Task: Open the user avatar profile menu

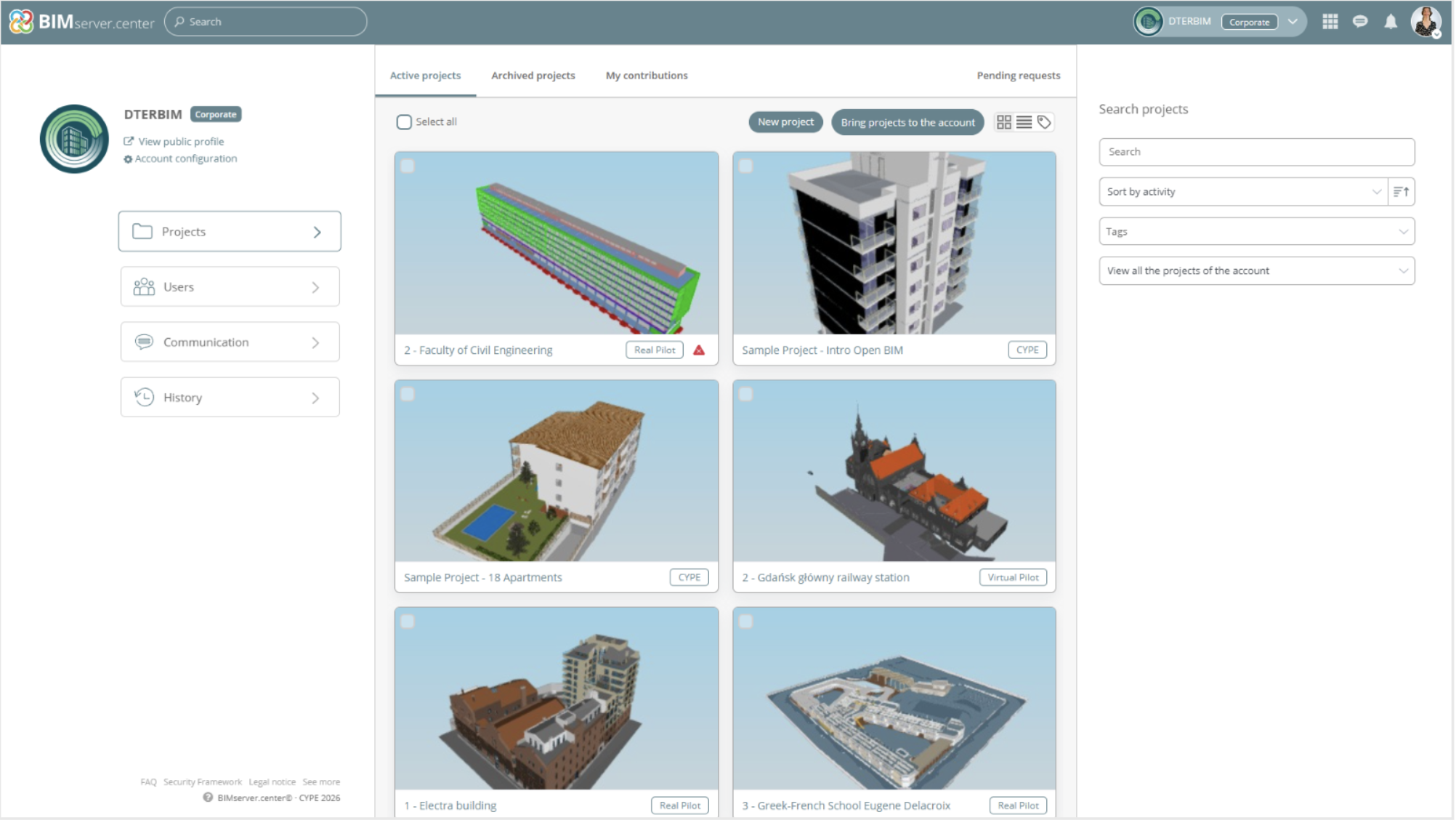Action: click(x=1426, y=22)
